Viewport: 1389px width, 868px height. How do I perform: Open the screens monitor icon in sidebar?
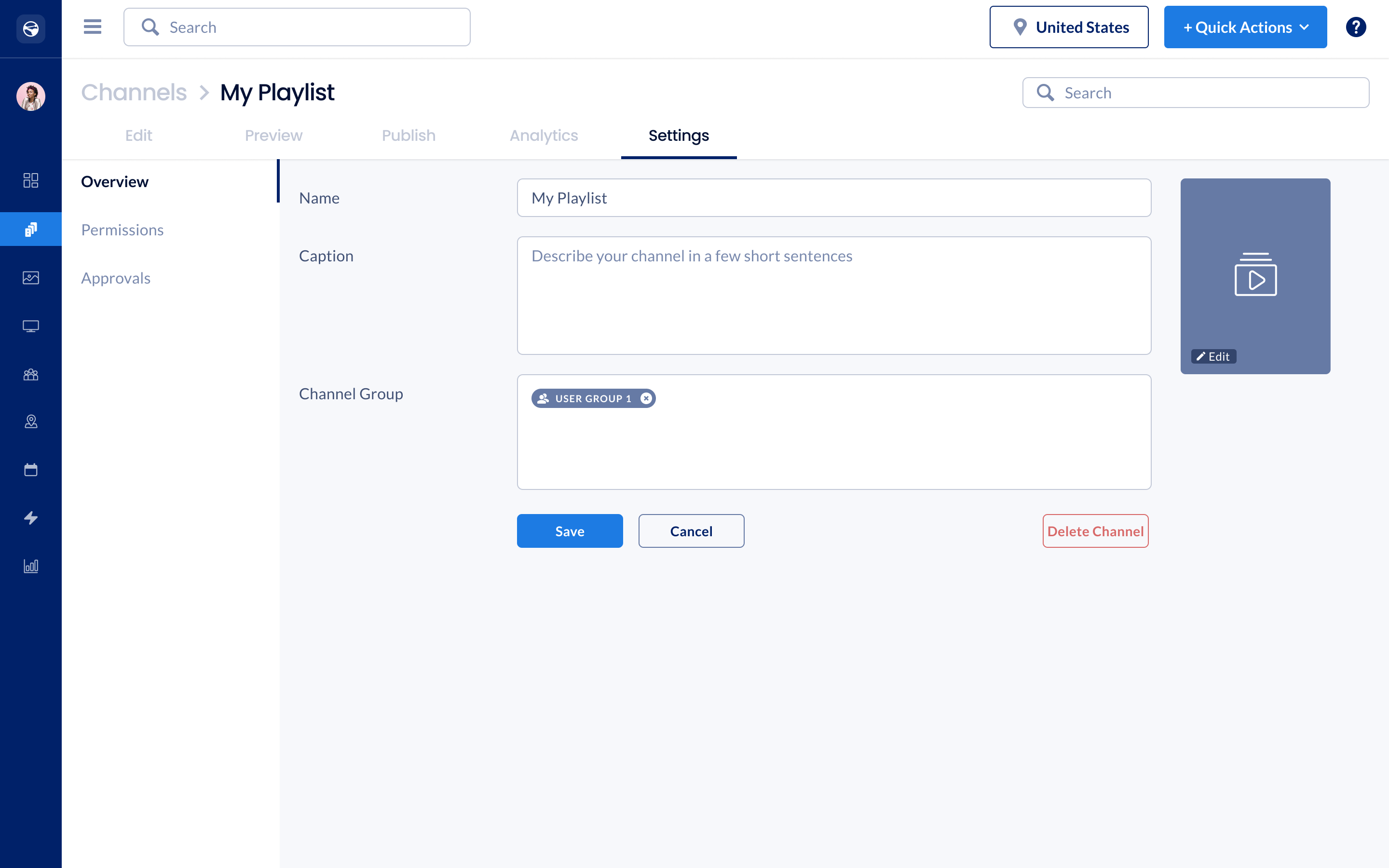tap(31, 326)
